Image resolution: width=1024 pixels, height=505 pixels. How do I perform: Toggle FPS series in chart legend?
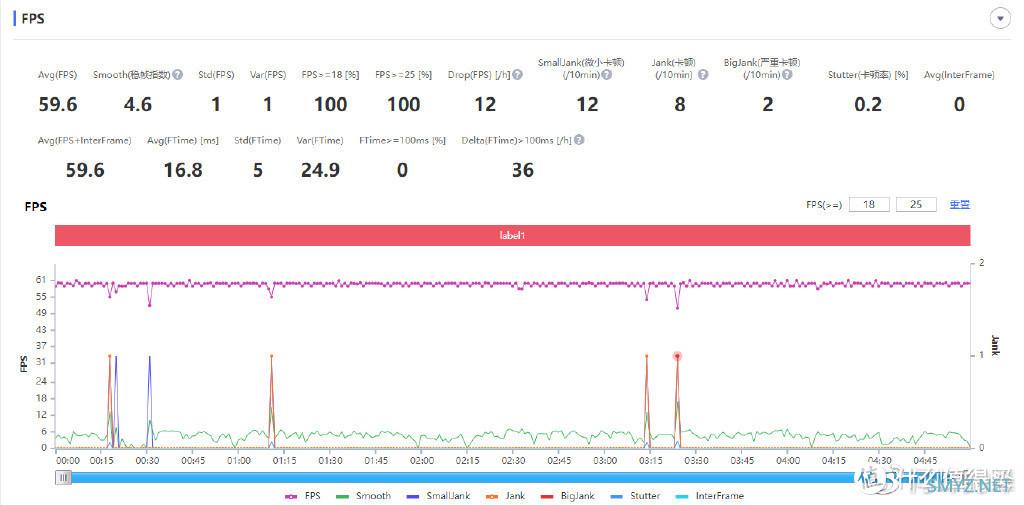pos(306,496)
